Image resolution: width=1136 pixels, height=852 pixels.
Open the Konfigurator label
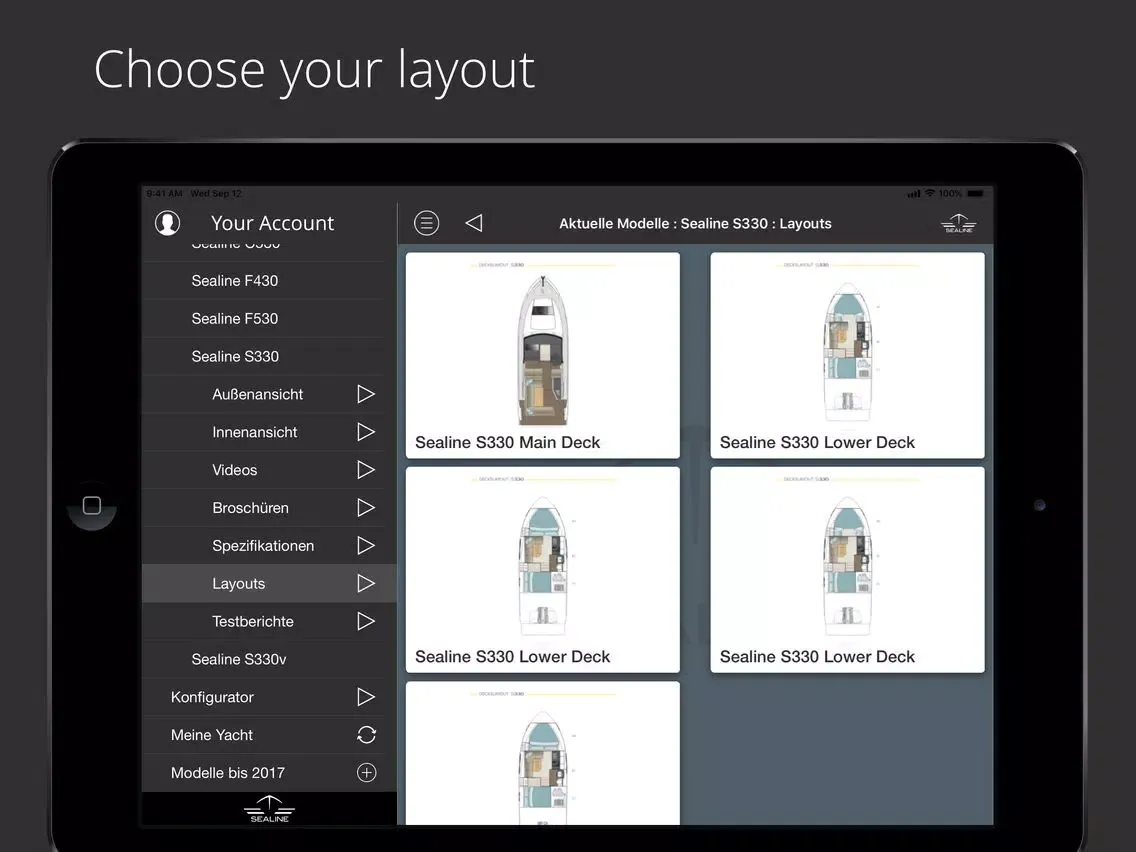(212, 698)
